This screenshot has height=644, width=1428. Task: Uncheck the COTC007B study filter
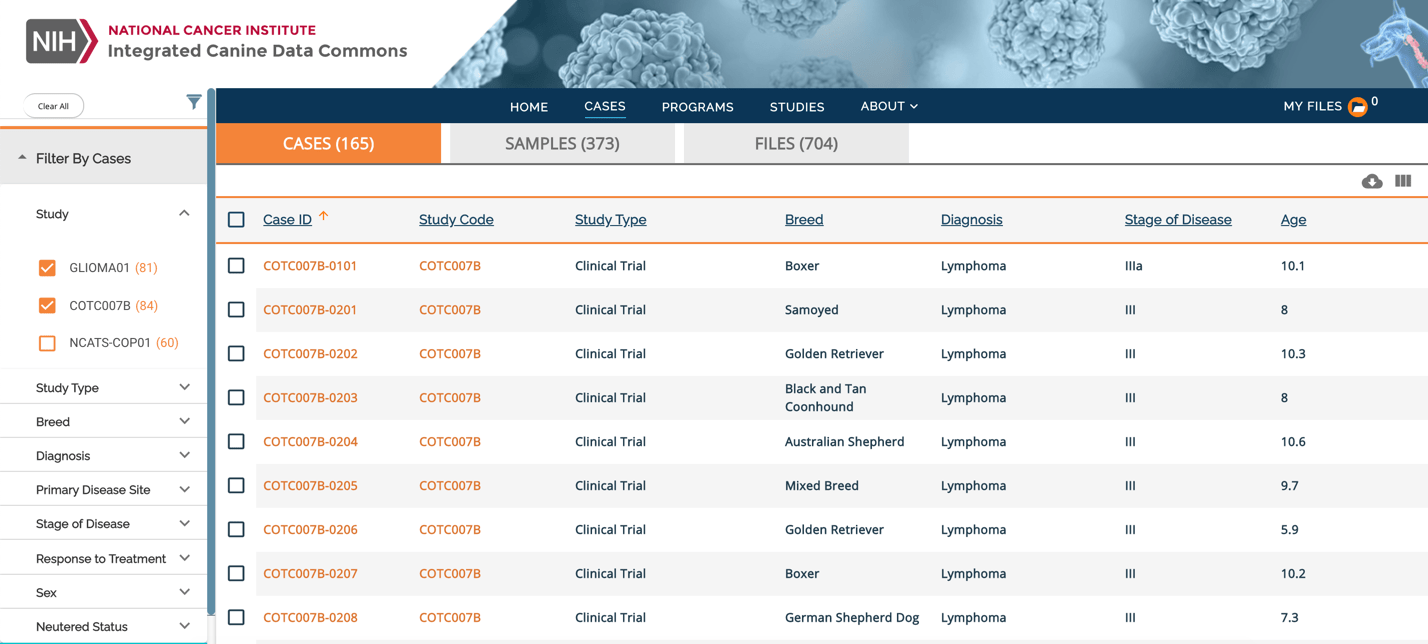[47, 305]
